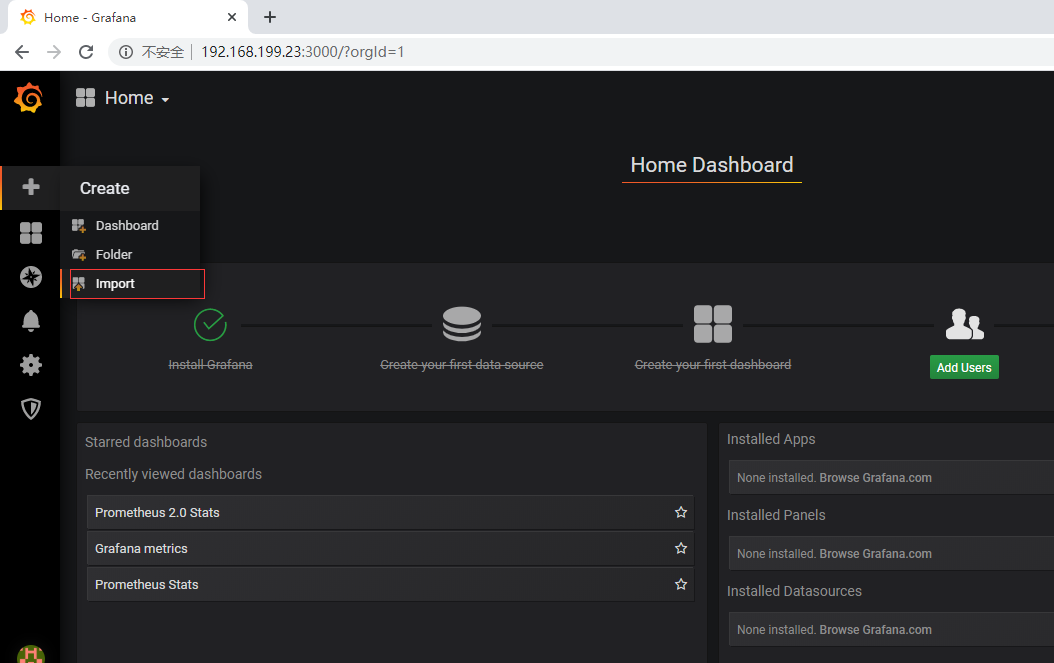Click the Home dashboard grid icon

pos(85,98)
